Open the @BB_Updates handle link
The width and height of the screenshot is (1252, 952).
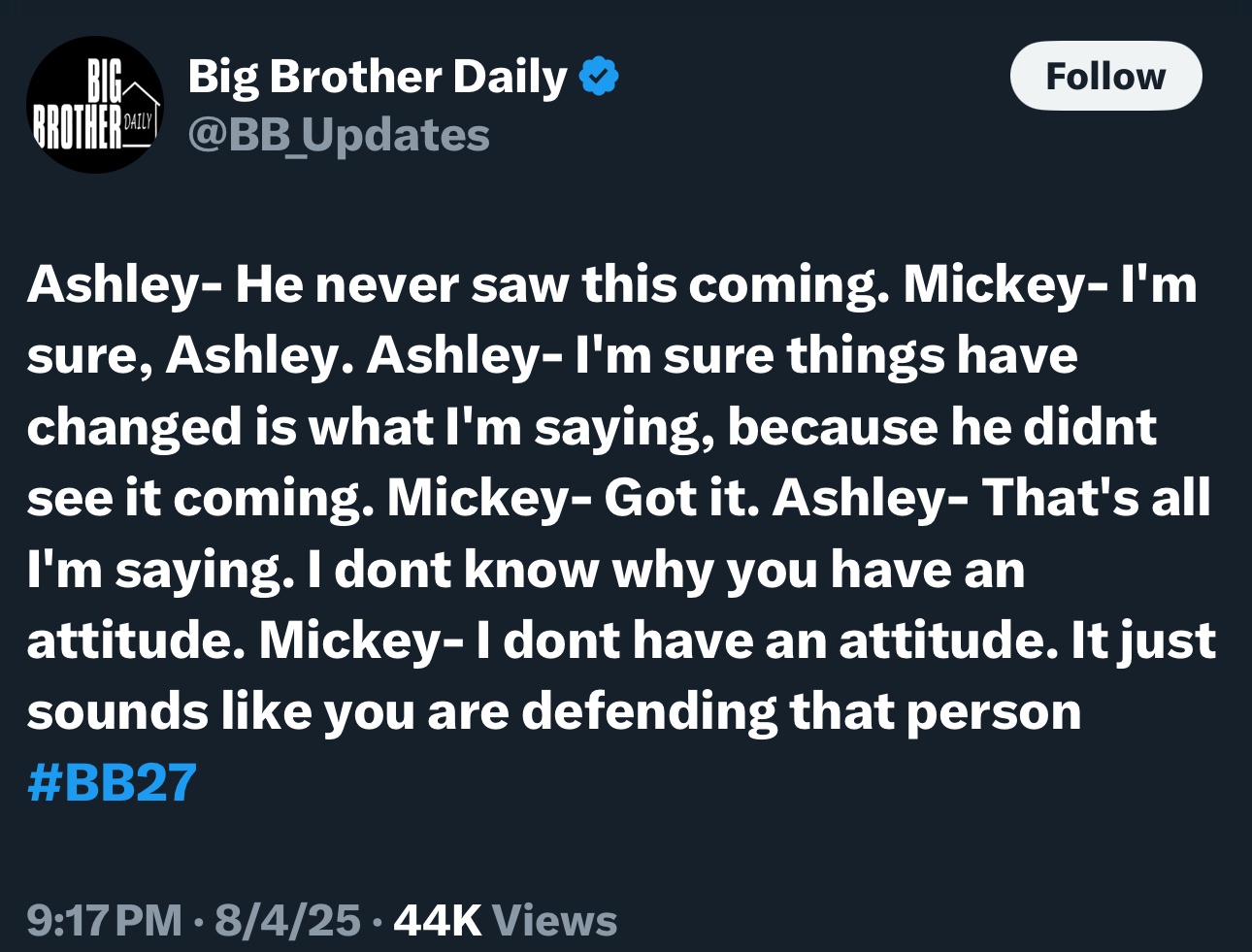point(339,135)
